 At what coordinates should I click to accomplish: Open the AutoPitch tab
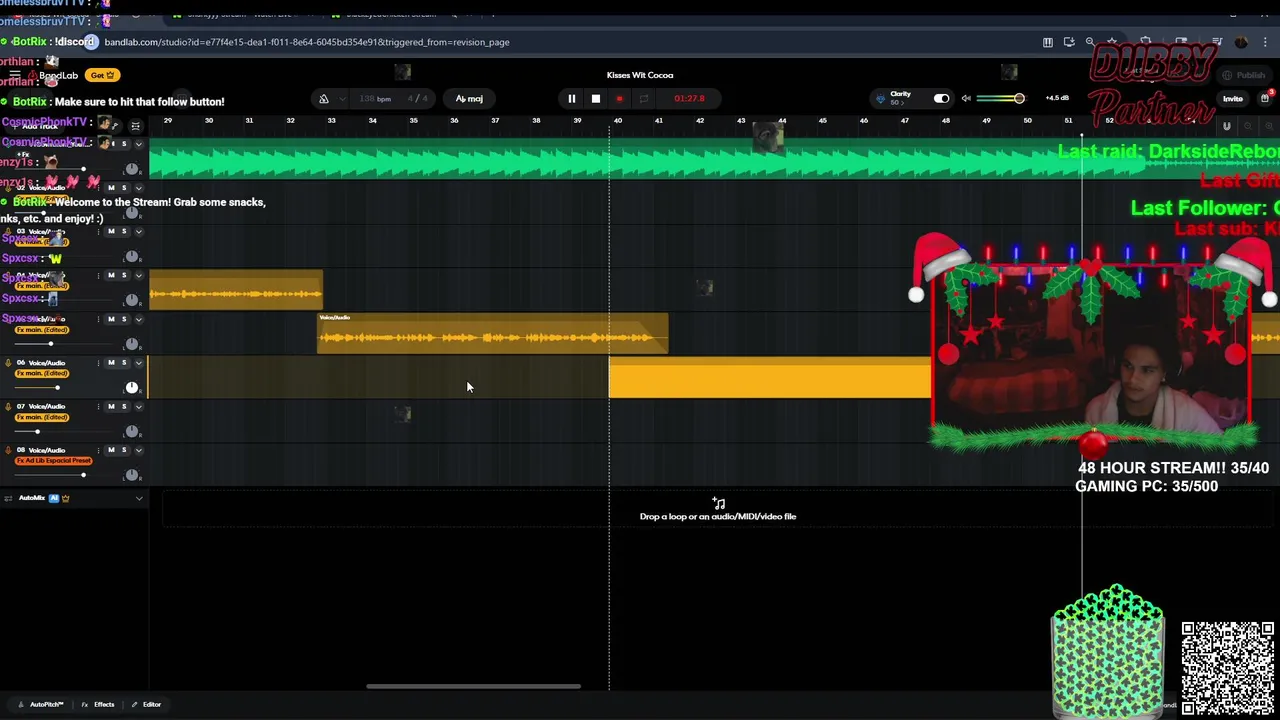(40, 705)
